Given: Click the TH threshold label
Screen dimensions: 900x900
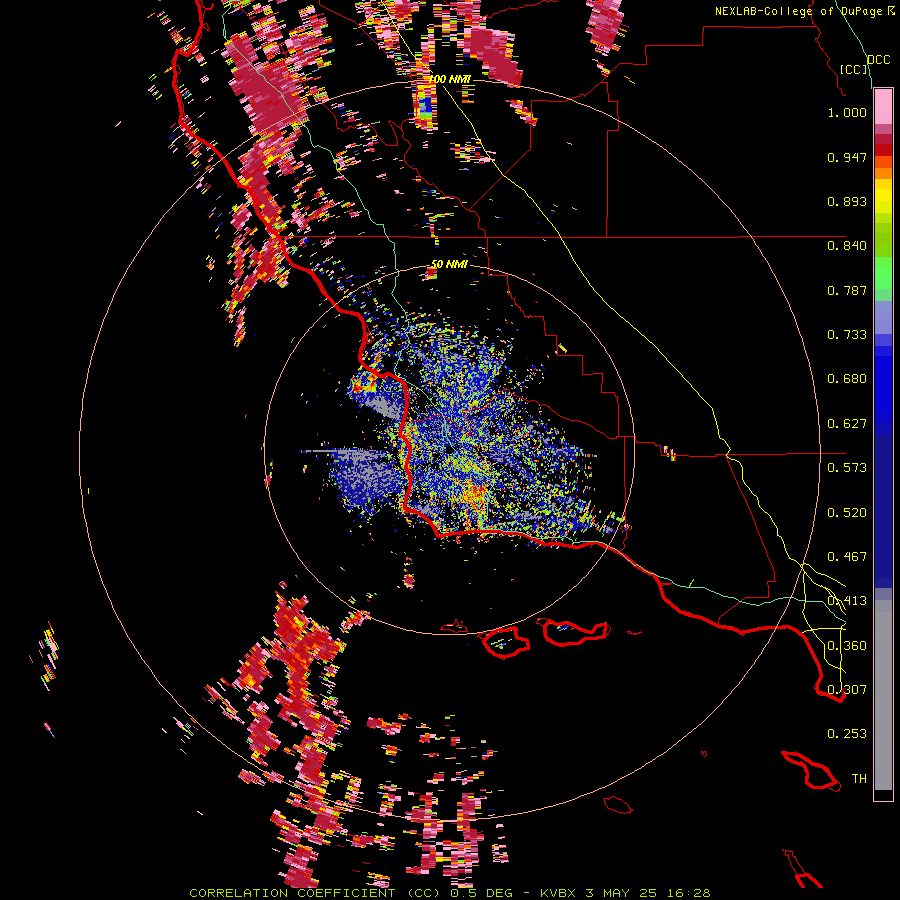Looking at the screenshot, I should coord(859,779).
